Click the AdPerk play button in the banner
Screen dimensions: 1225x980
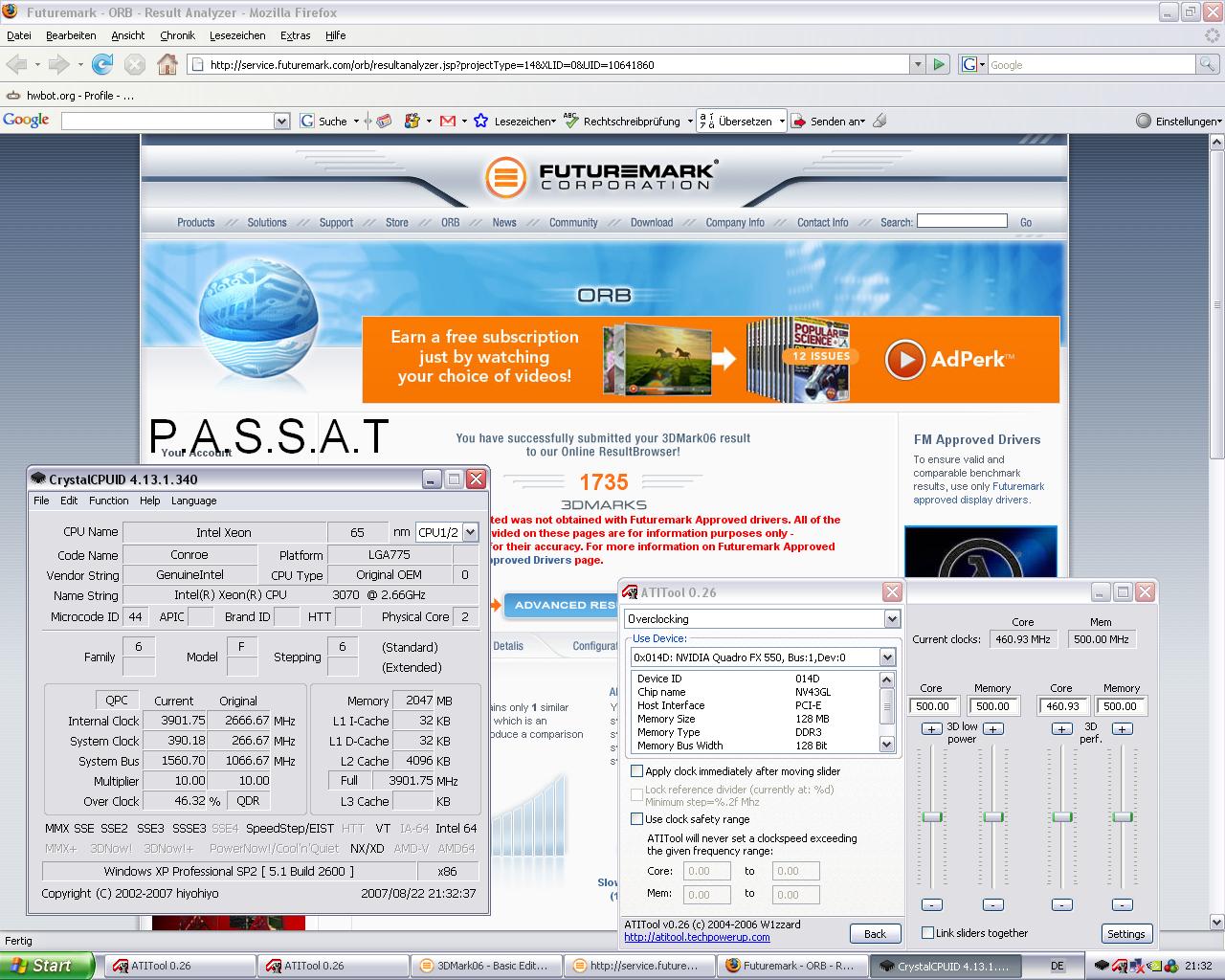pos(904,359)
